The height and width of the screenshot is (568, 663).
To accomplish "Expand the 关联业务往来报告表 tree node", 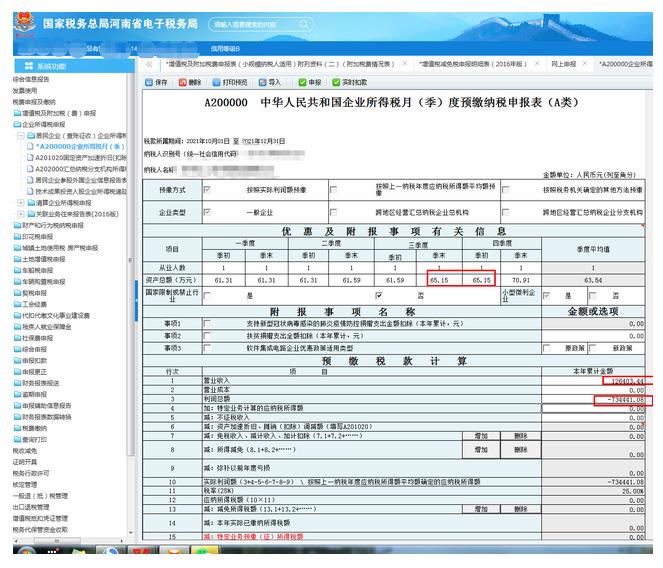I will [19, 213].
